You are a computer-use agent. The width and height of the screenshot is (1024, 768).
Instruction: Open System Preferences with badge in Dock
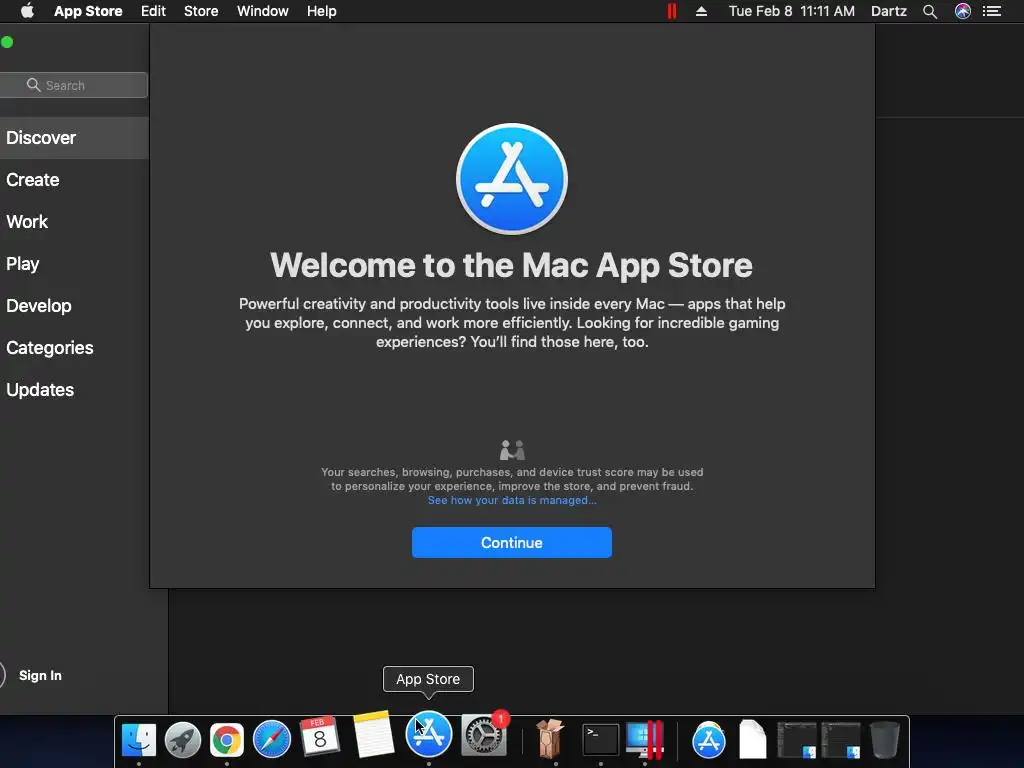click(484, 735)
